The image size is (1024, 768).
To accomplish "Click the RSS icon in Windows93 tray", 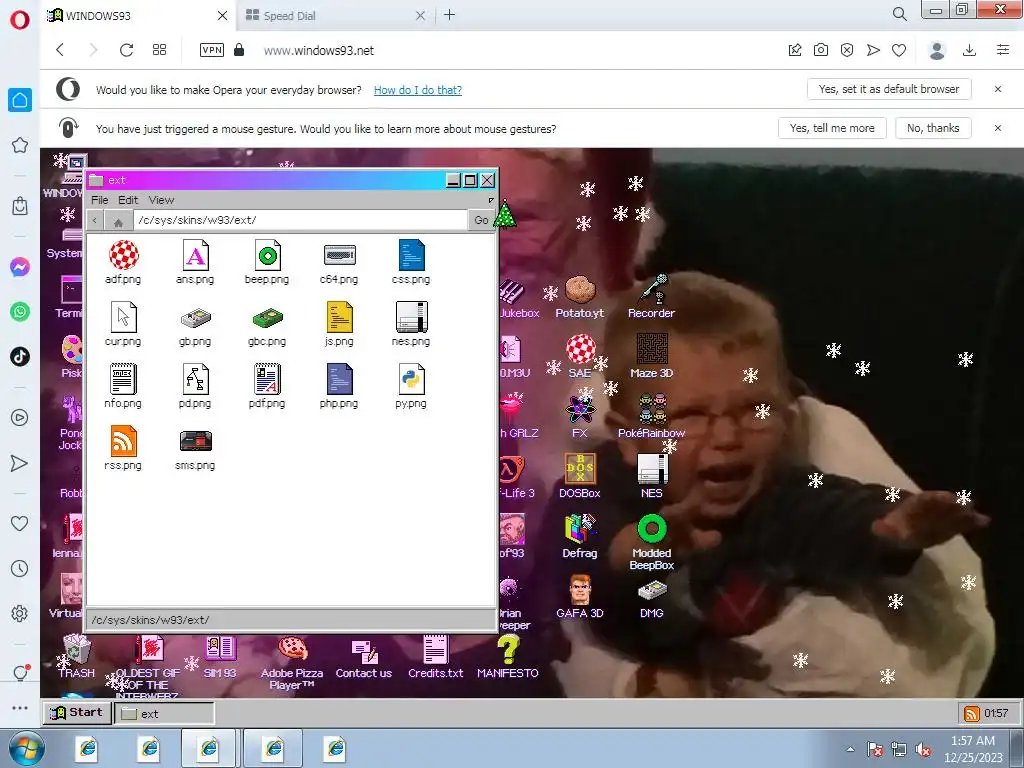I will pos(972,713).
